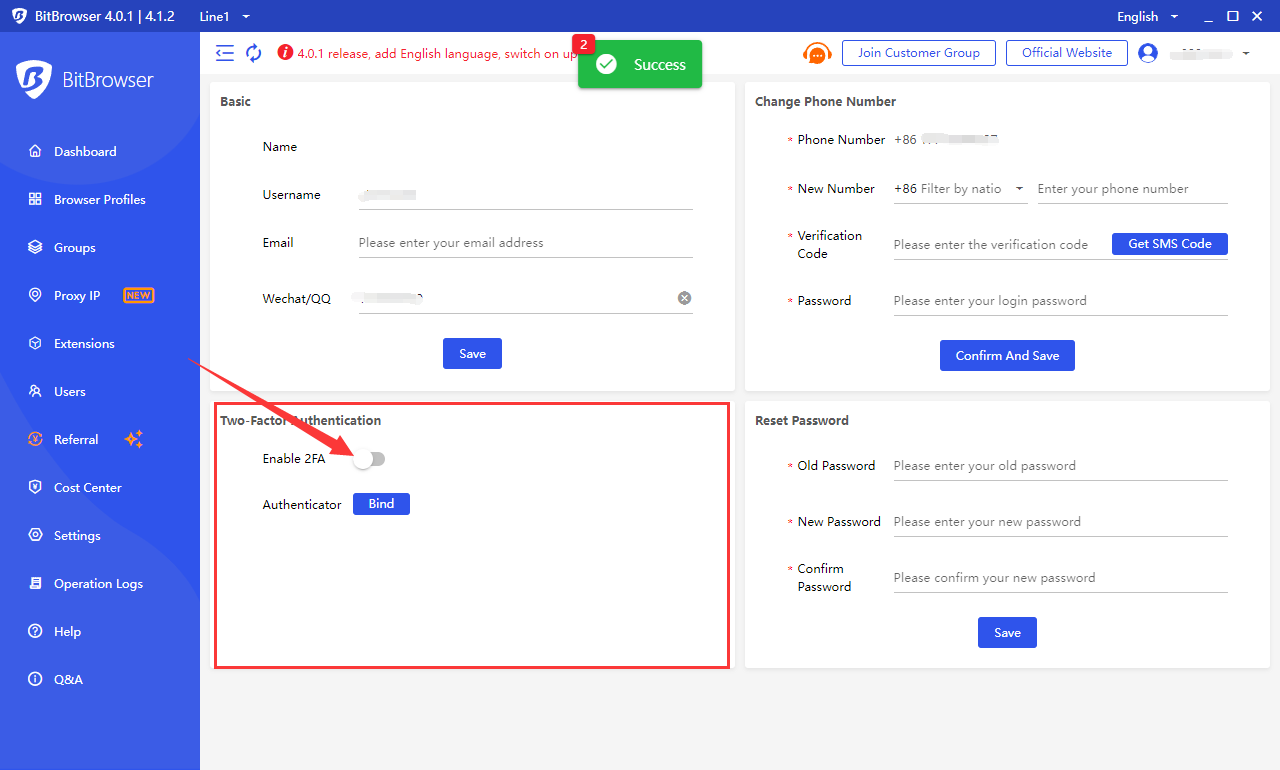Toggle the Enable 2FA switch
Viewport: 1280px width, 770px height.
(x=369, y=459)
